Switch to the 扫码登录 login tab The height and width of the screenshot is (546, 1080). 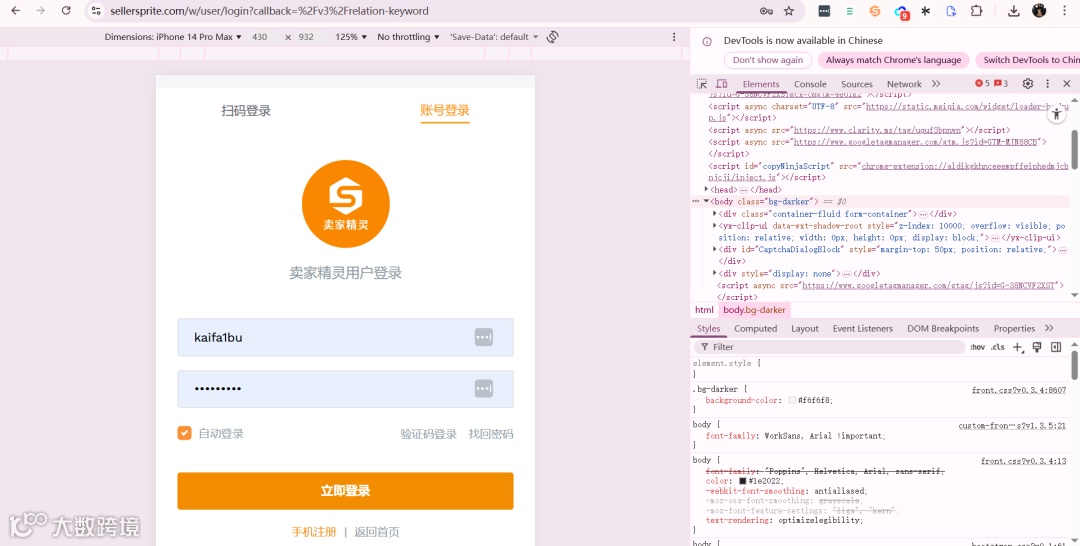246,110
